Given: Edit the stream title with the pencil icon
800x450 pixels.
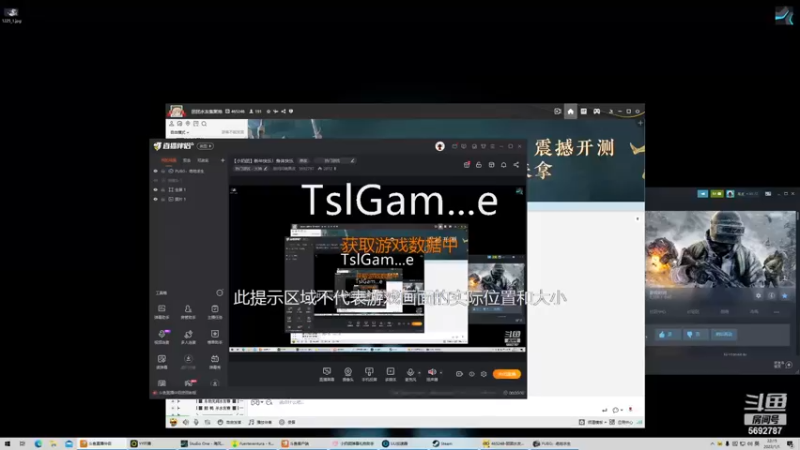Looking at the screenshot, I should coord(352,161).
